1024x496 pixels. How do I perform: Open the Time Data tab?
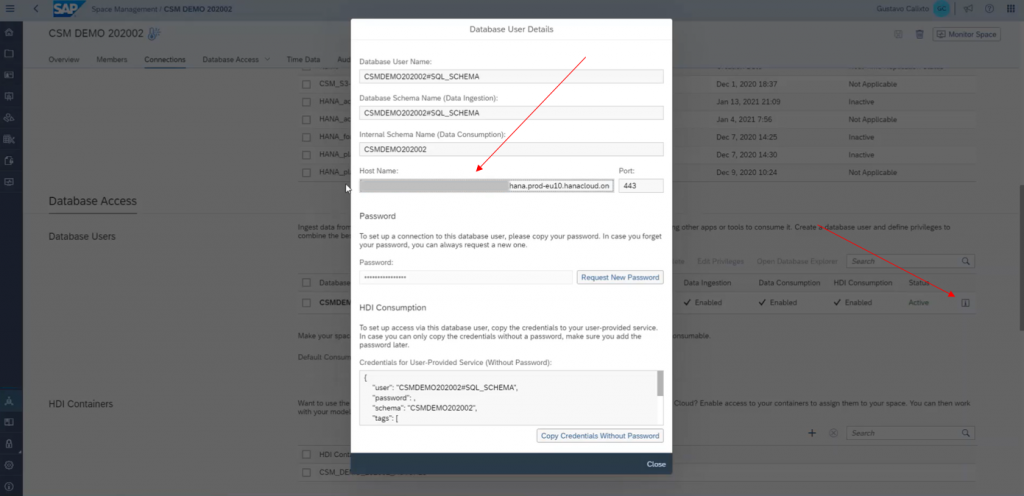tap(304, 59)
